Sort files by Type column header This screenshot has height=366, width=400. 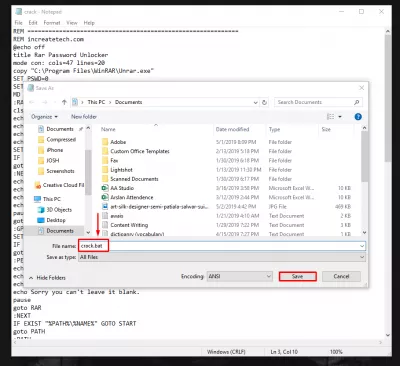274,129
